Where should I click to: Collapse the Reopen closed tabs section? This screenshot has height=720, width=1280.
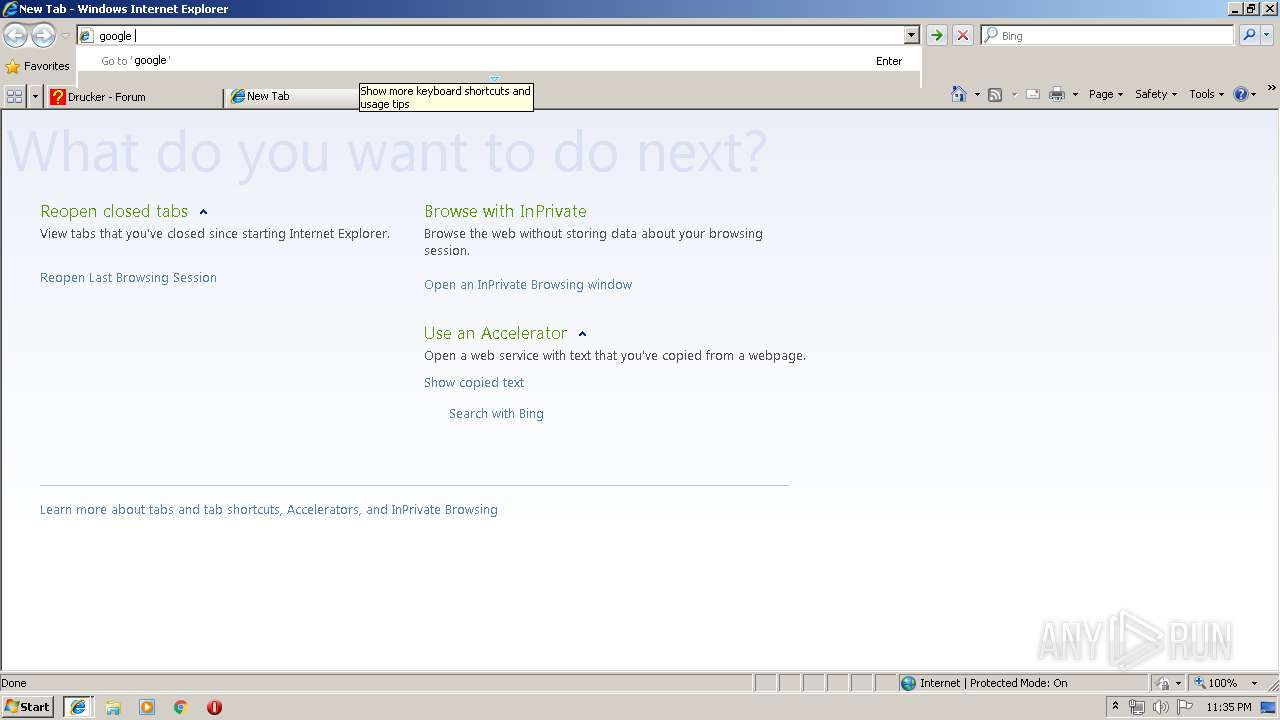coord(203,212)
